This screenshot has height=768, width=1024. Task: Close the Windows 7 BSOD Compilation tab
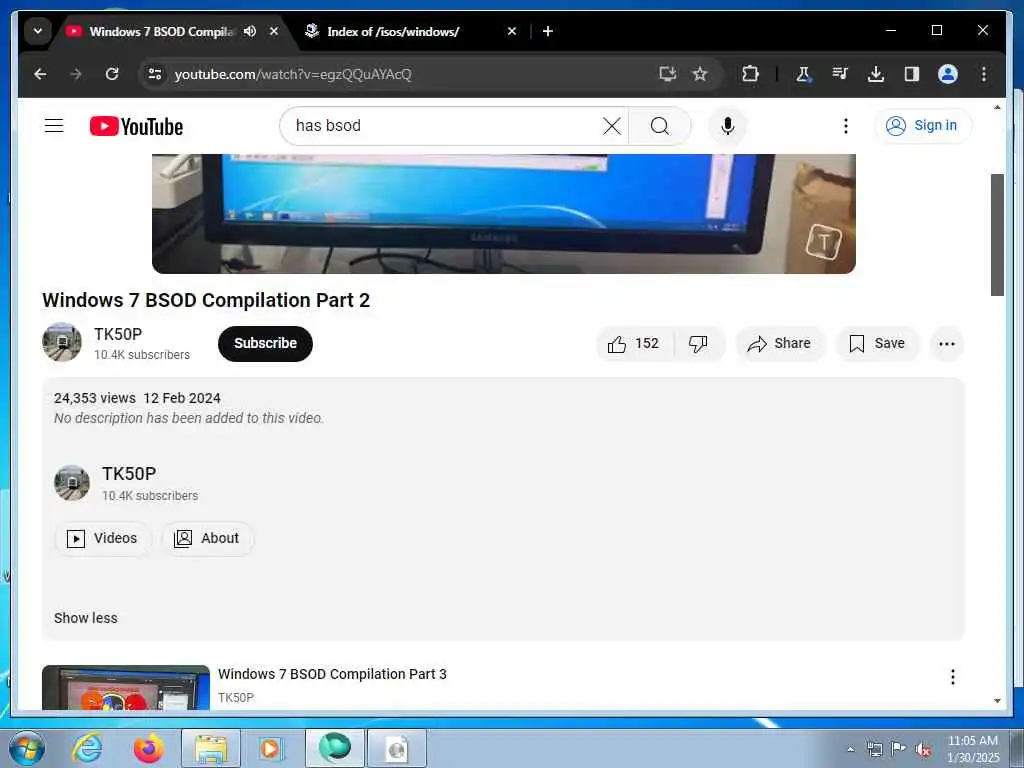click(x=274, y=31)
